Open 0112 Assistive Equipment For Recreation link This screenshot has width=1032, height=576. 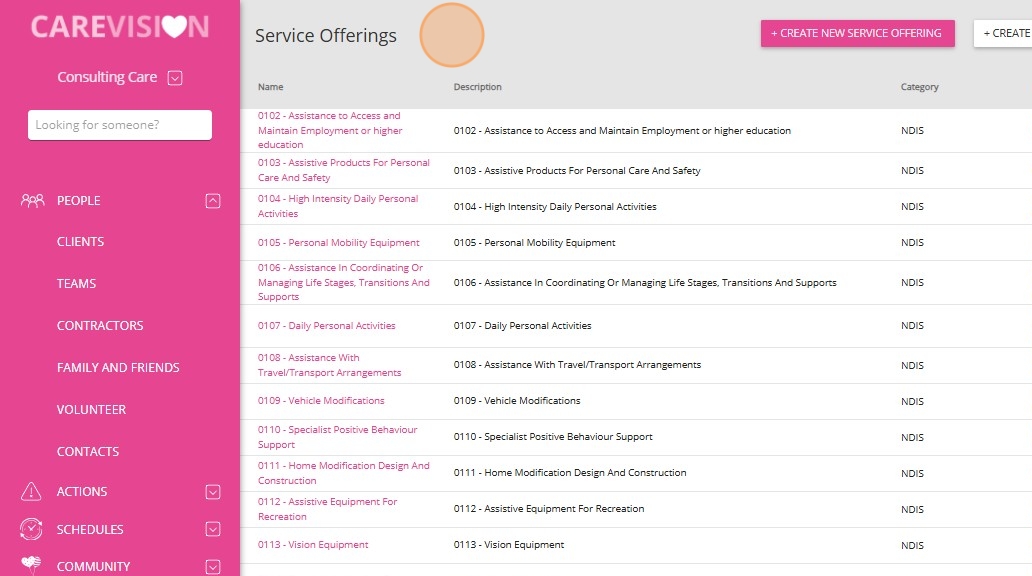click(x=327, y=509)
